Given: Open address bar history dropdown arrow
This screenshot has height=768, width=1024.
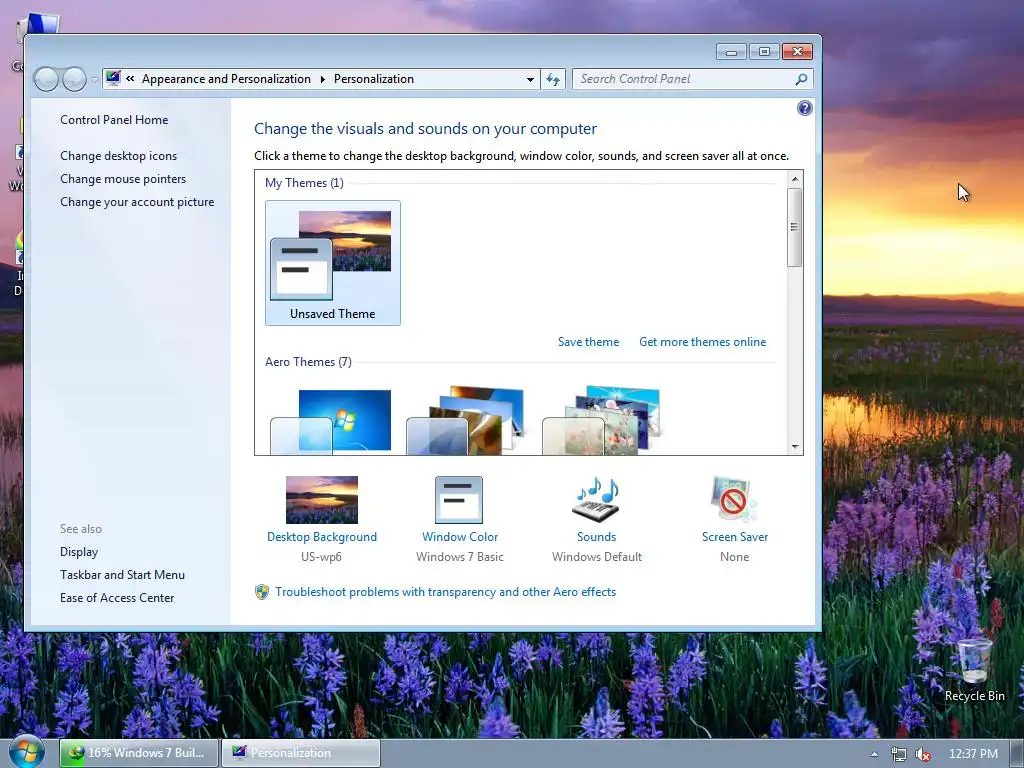Looking at the screenshot, I should point(530,79).
